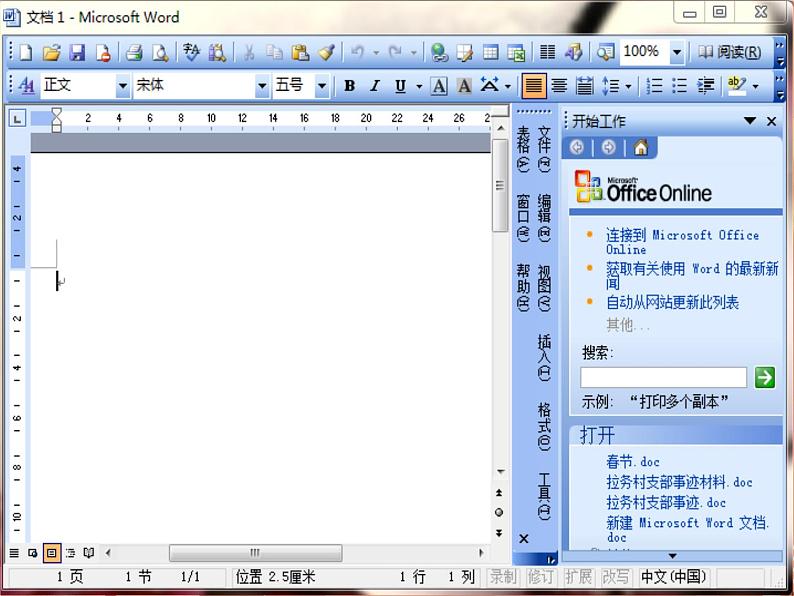This screenshot has width=794, height=596.
Task: Toggle left text alignment button
Action: [534, 86]
